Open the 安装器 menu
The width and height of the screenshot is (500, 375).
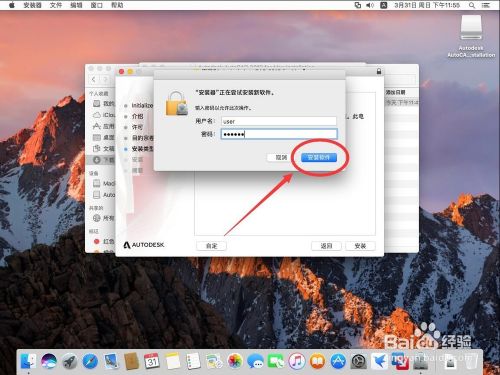(33, 5)
